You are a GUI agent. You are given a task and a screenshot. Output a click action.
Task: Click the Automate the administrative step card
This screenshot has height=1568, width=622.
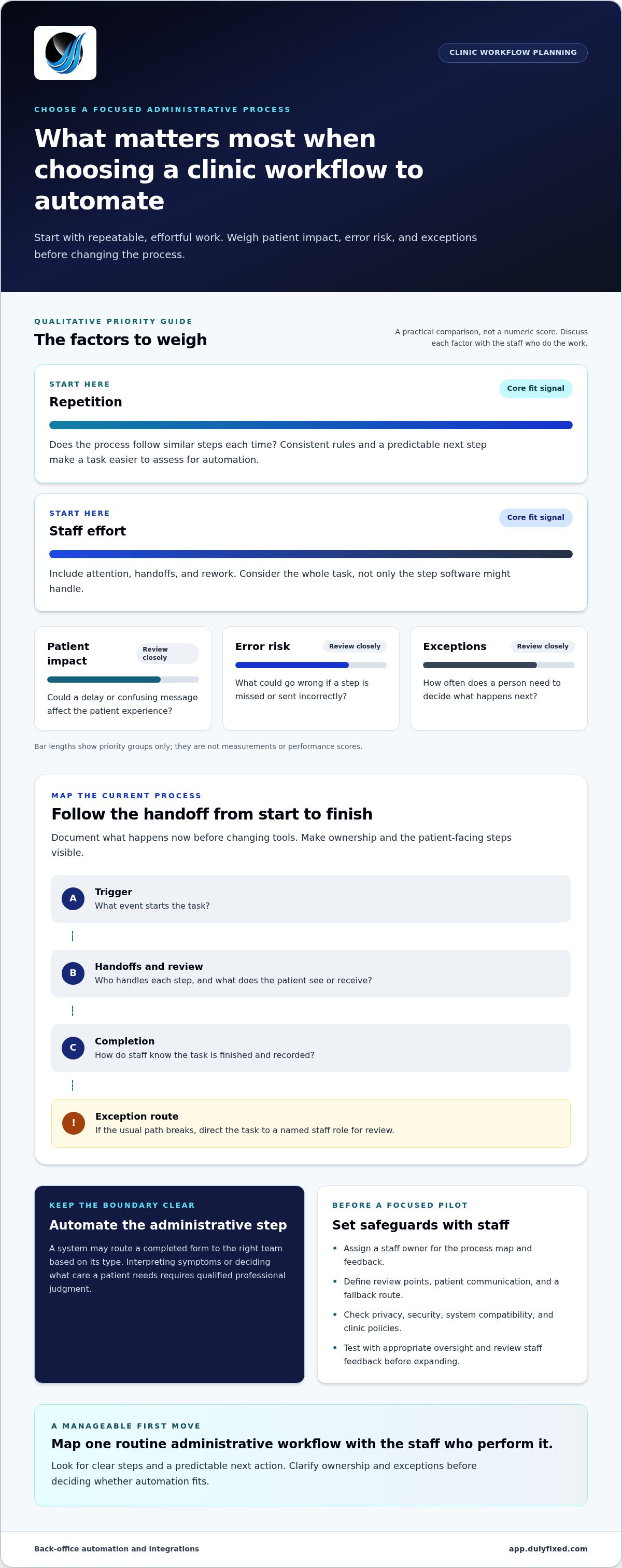click(x=169, y=1284)
